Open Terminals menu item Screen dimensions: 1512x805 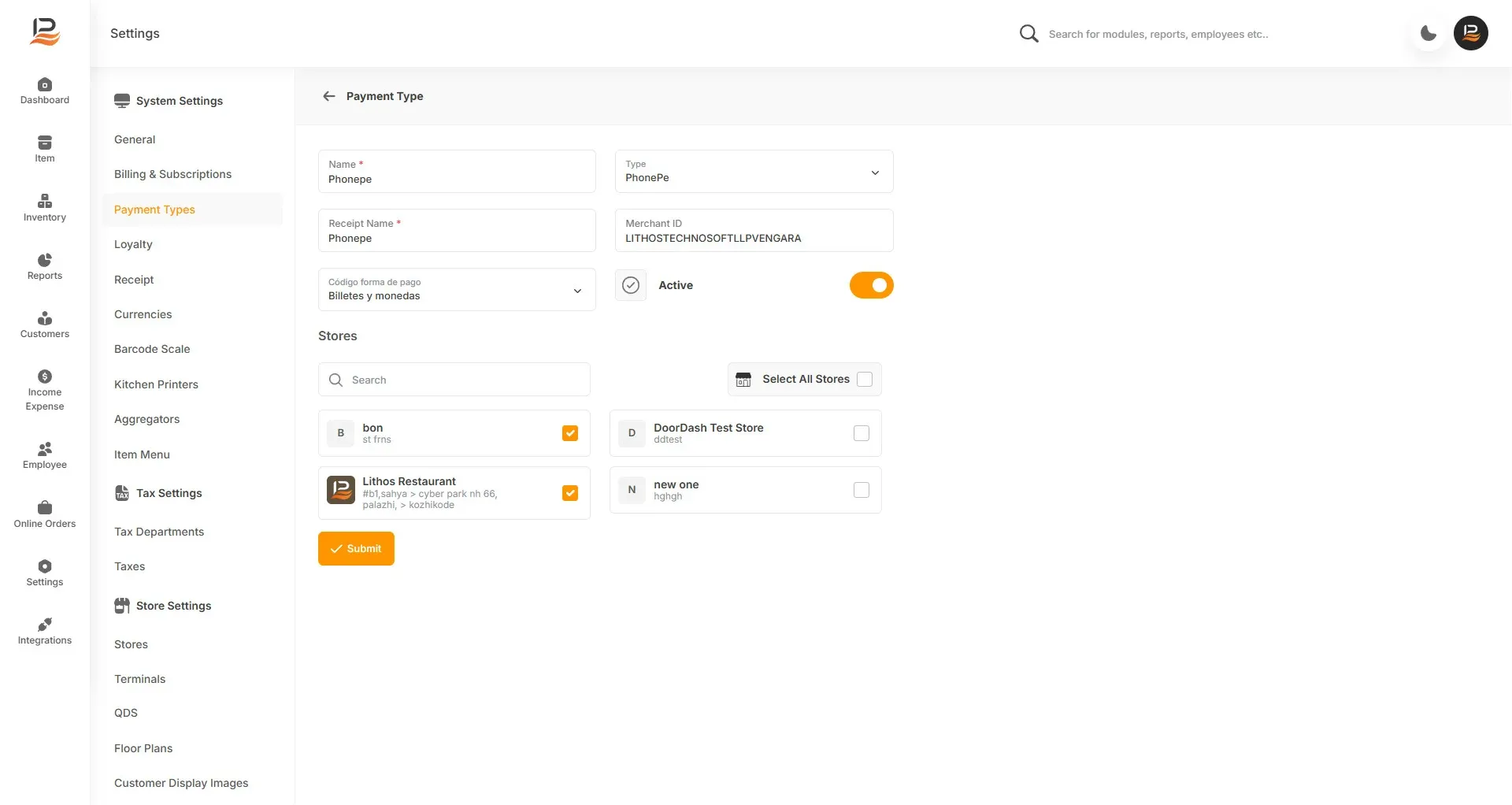pyautogui.click(x=139, y=679)
